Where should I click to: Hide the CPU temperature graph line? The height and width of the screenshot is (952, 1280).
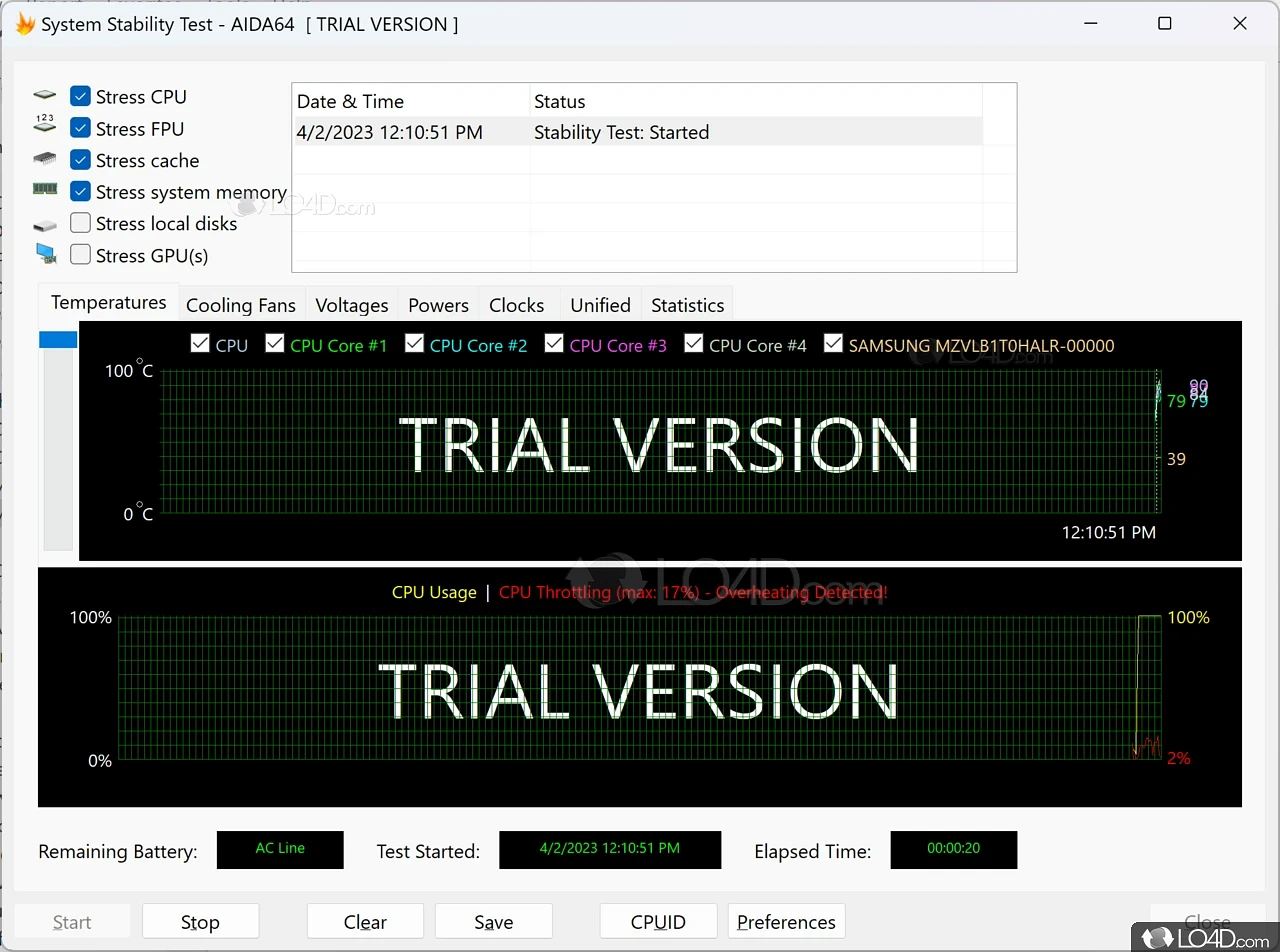199,344
